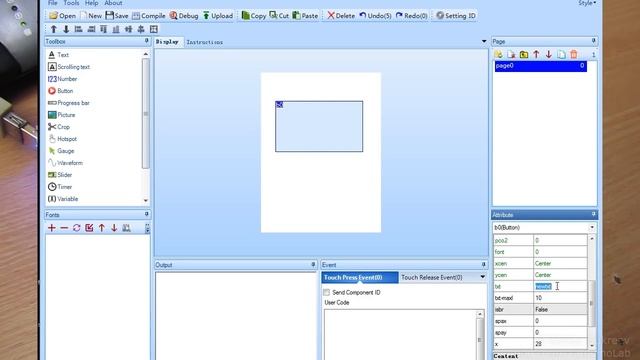This screenshot has width=640, height=360.
Task: Undo the last action
Action: pyautogui.click(x=375, y=16)
